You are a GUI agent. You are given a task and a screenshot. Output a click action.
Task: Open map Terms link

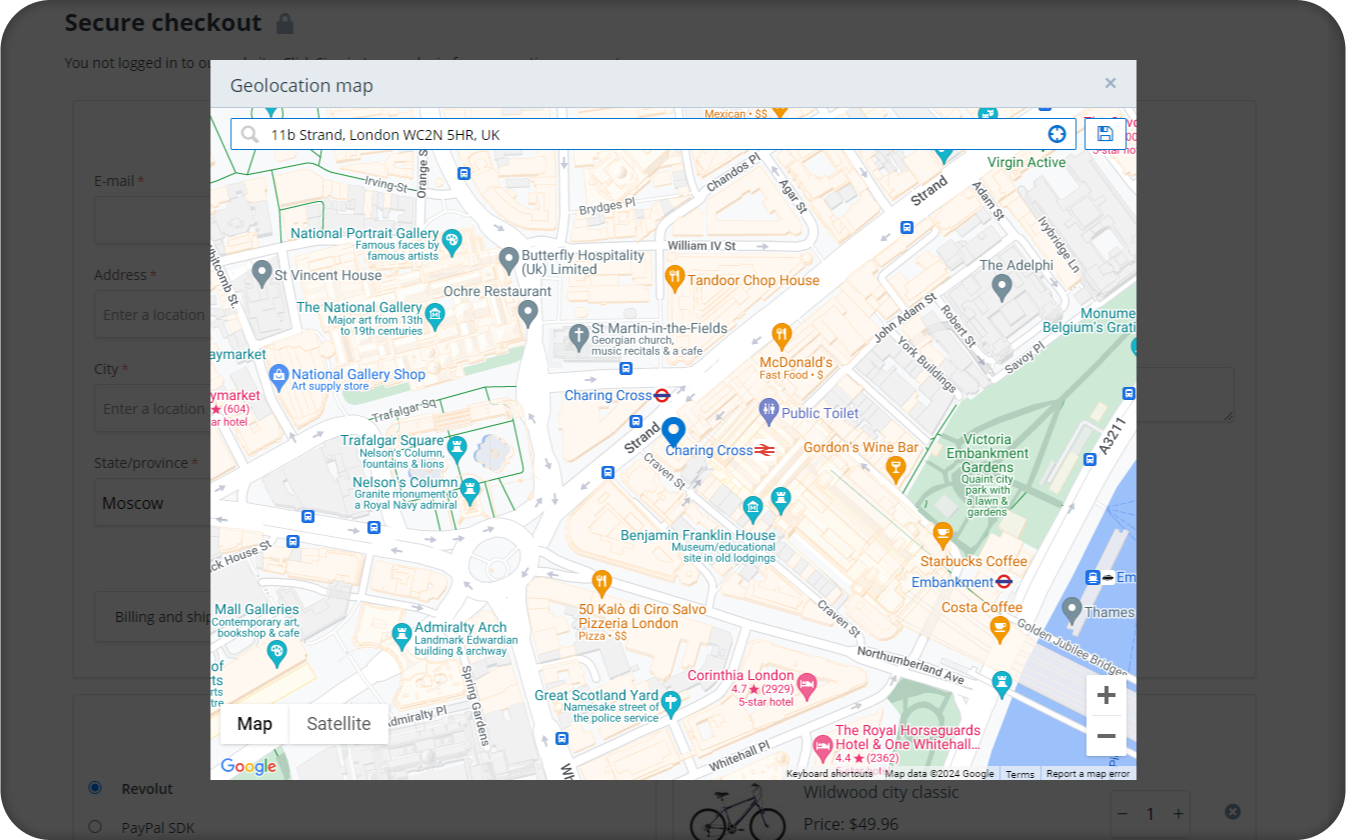(x=1020, y=774)
